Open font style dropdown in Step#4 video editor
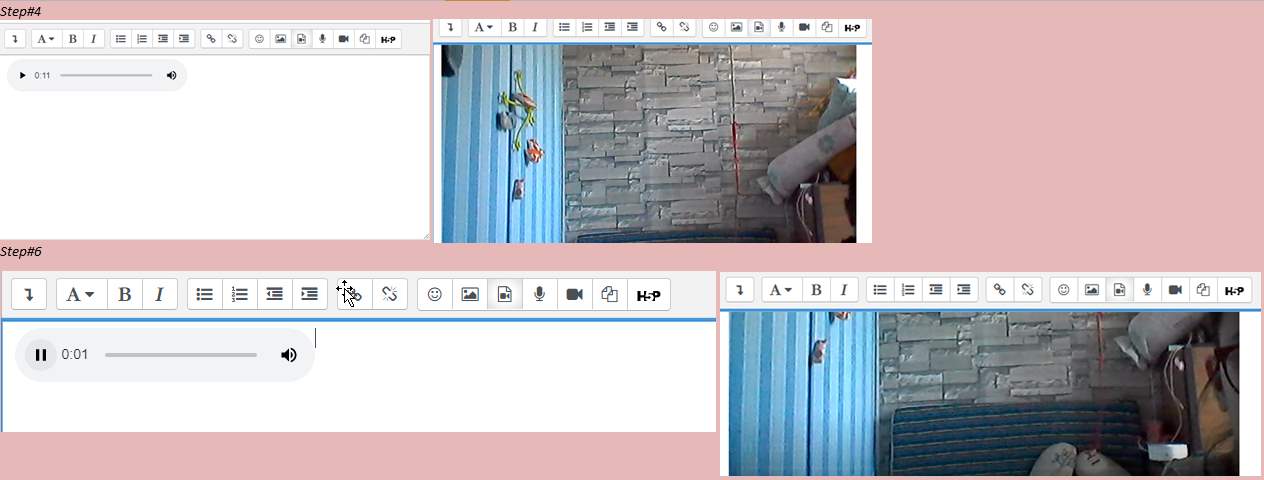The width and height of the screenshot is (1264, 480). pyautogui.click(x=483, y=27)
